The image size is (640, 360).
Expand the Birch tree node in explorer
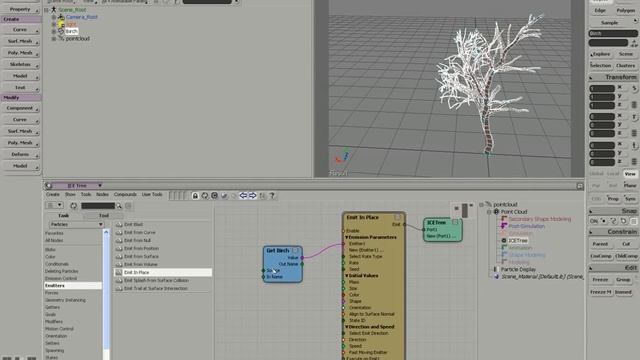tap(54, 31)
